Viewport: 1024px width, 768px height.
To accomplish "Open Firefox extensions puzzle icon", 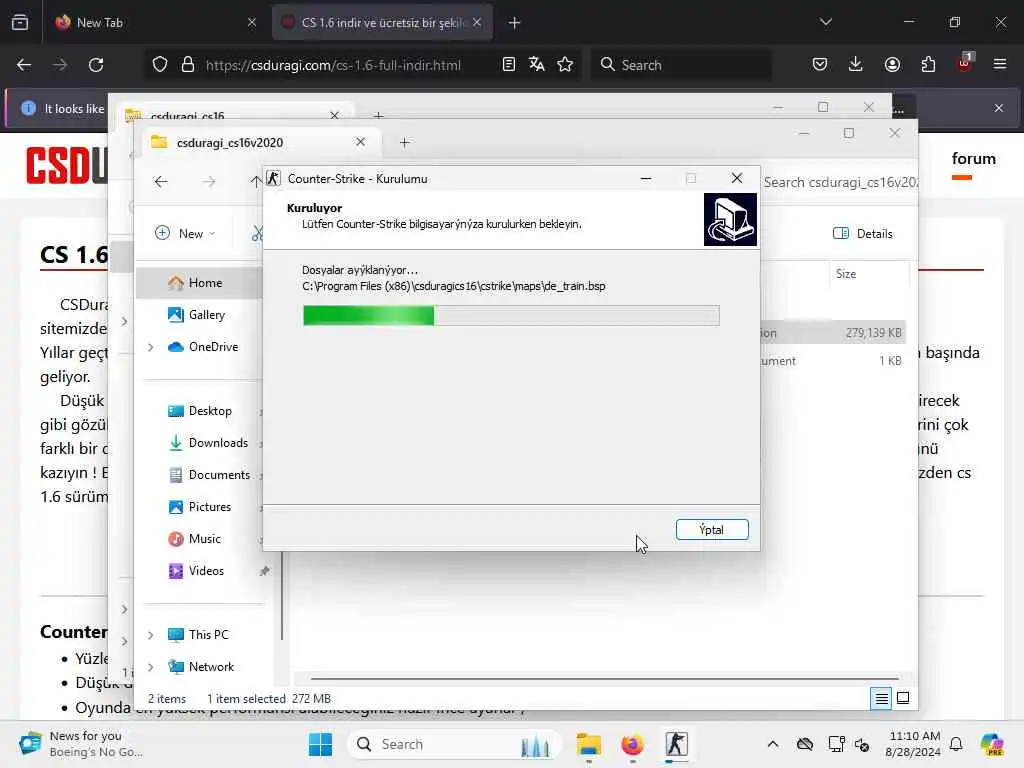I will [x=928, y=64].
